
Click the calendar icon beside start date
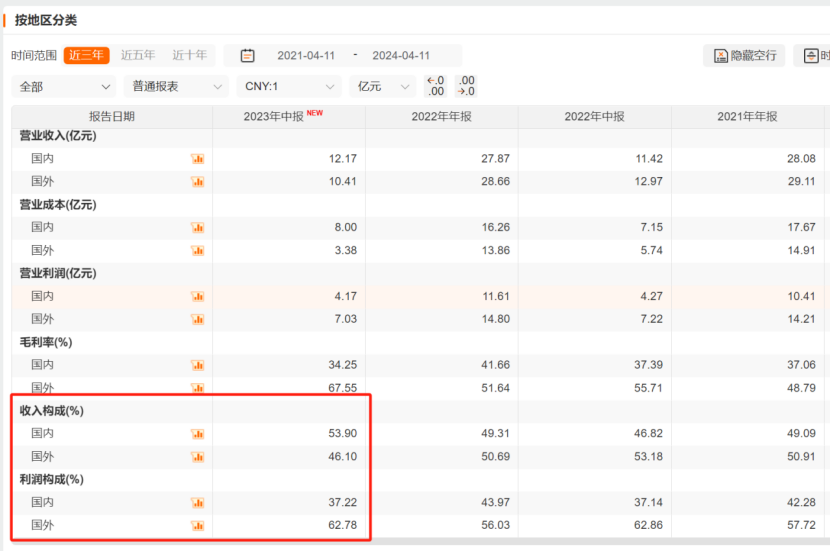point(248,56)
